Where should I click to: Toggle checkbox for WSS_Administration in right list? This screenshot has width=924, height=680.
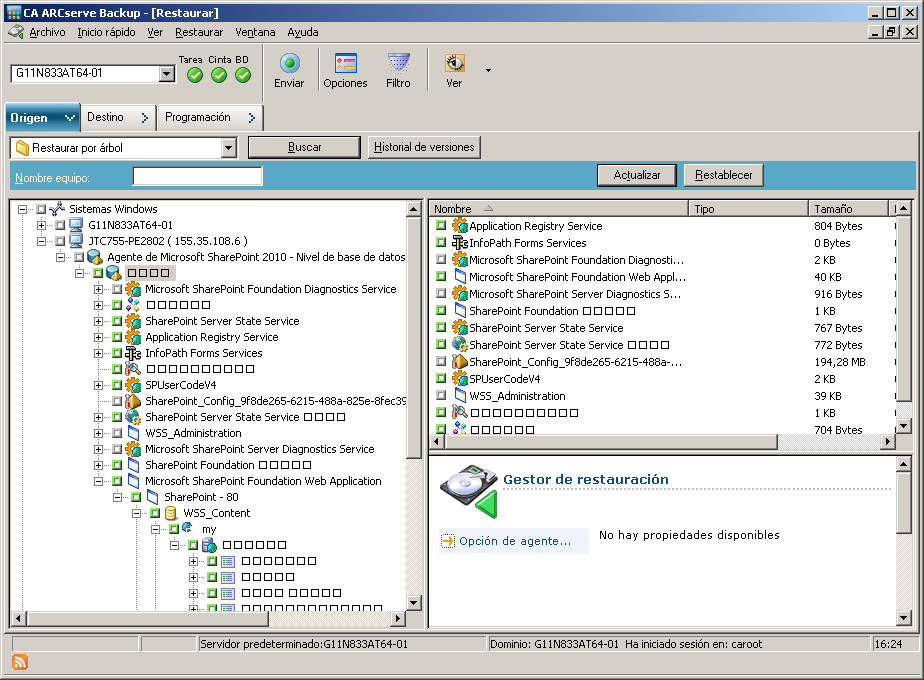click(x=441, y=396)
